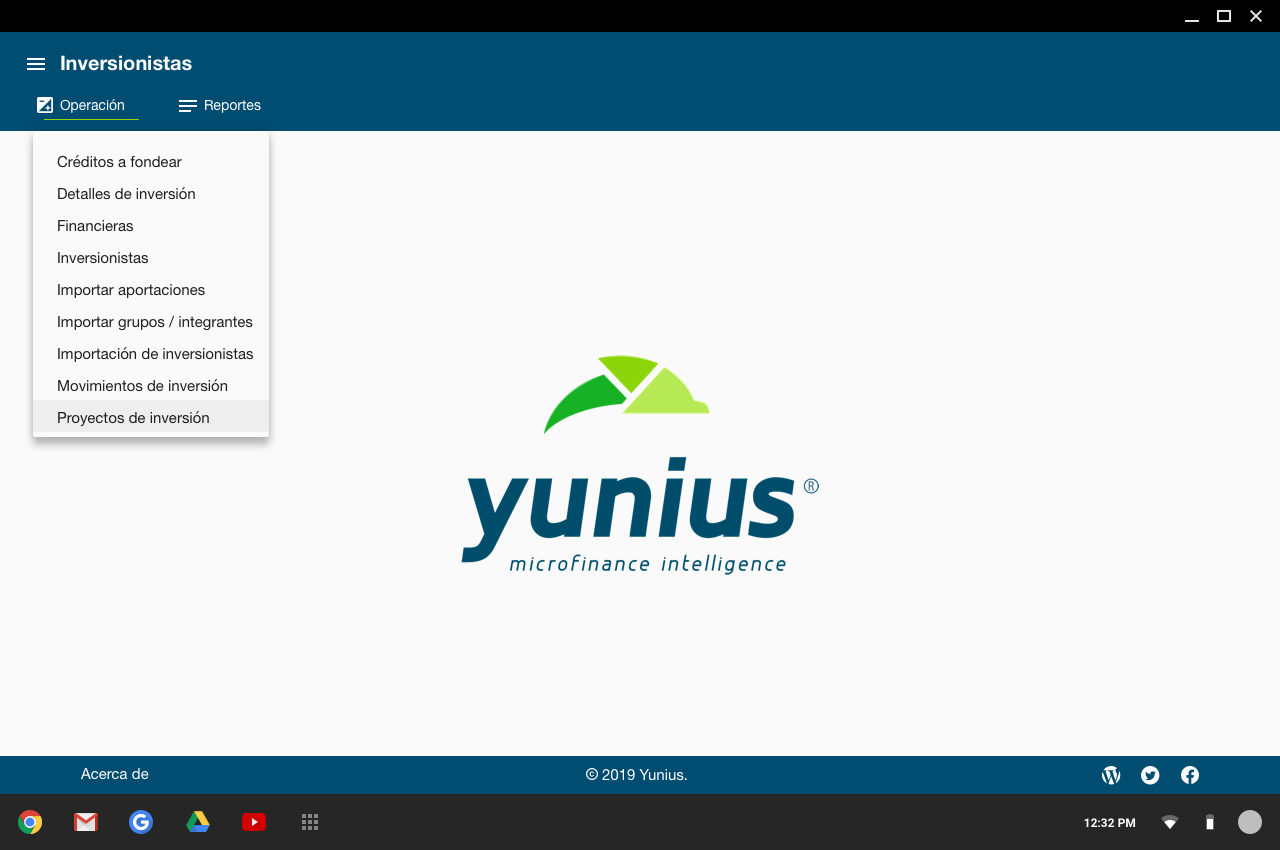Select Movimientos de inversión entry

142,386
